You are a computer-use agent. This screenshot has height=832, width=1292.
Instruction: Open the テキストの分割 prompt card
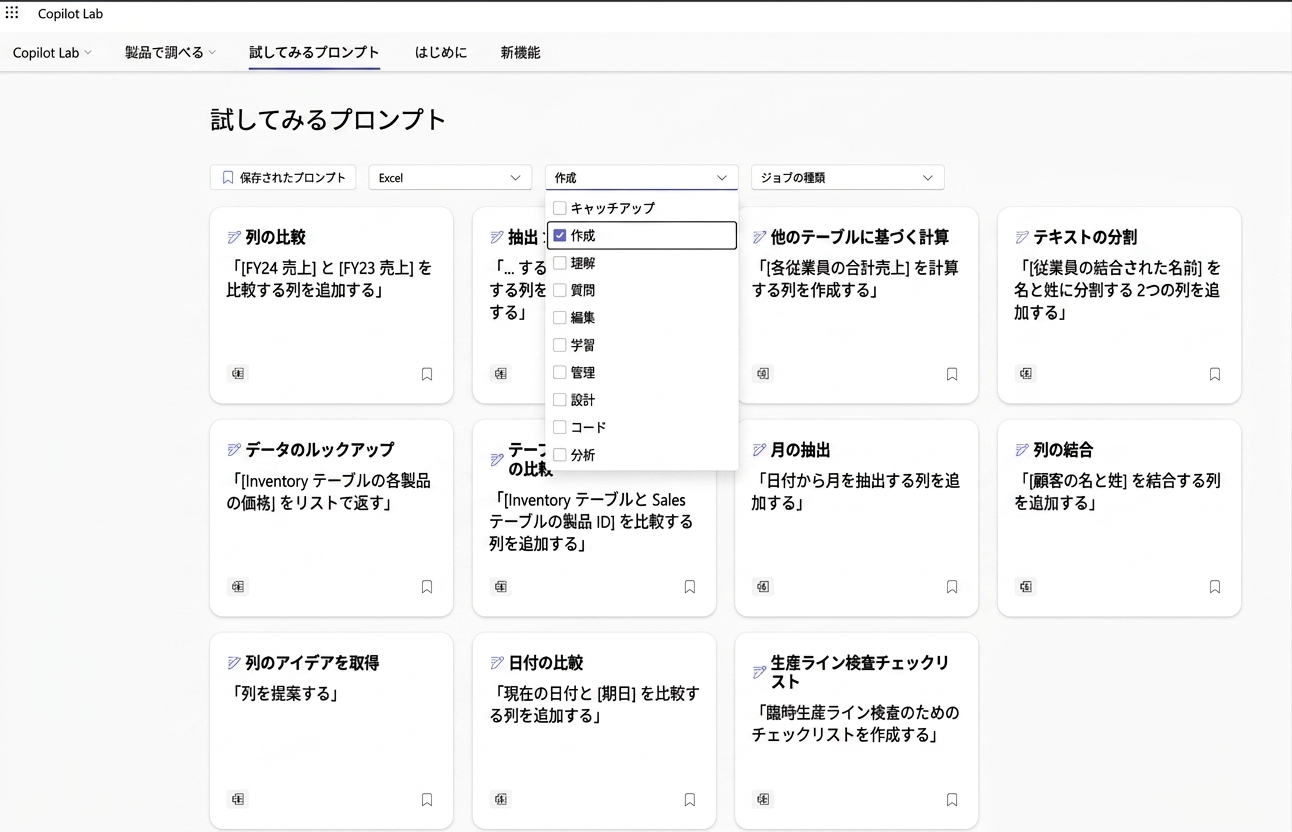tap(1119, 305)
